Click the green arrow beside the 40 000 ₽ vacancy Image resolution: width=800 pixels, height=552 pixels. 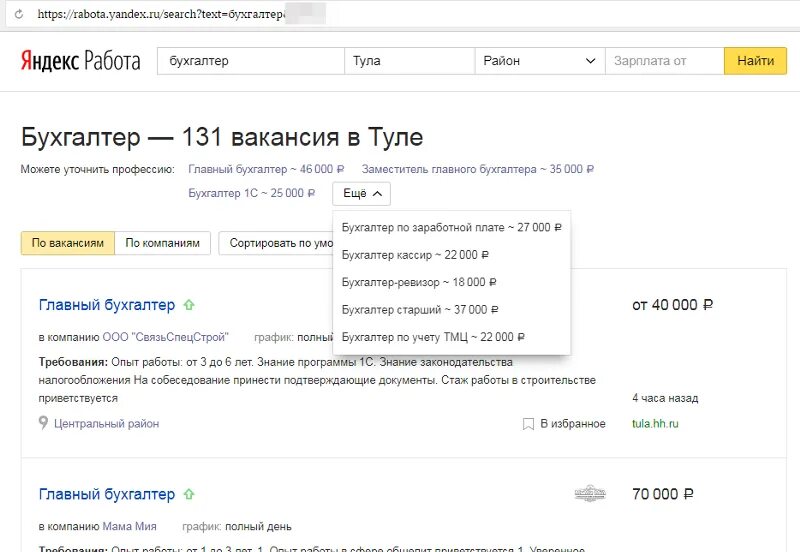click(189, 305)
